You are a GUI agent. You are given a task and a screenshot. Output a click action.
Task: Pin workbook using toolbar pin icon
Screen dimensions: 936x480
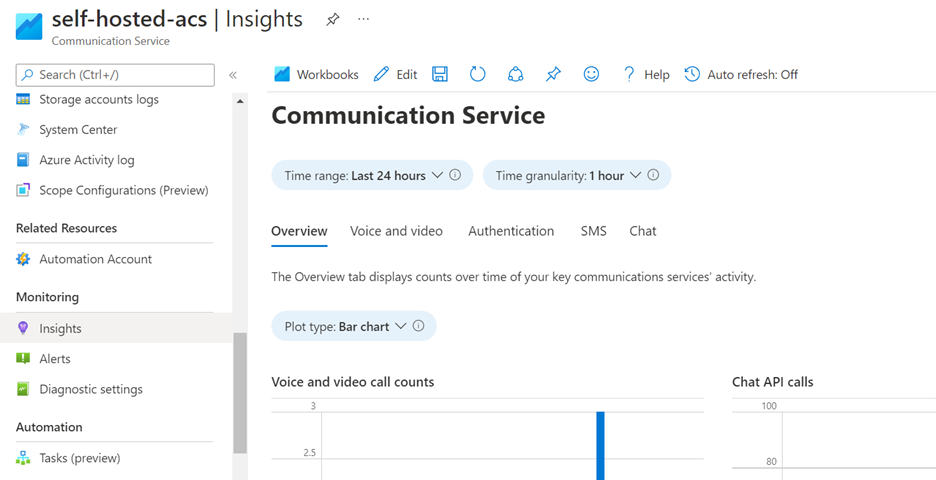[x=553, y=74]
